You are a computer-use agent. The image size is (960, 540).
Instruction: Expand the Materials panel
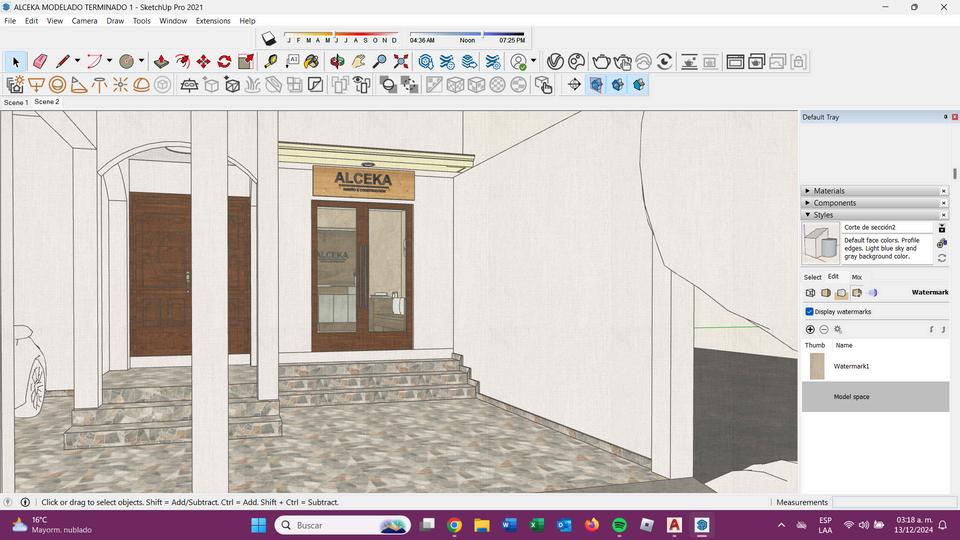point(829,191)
